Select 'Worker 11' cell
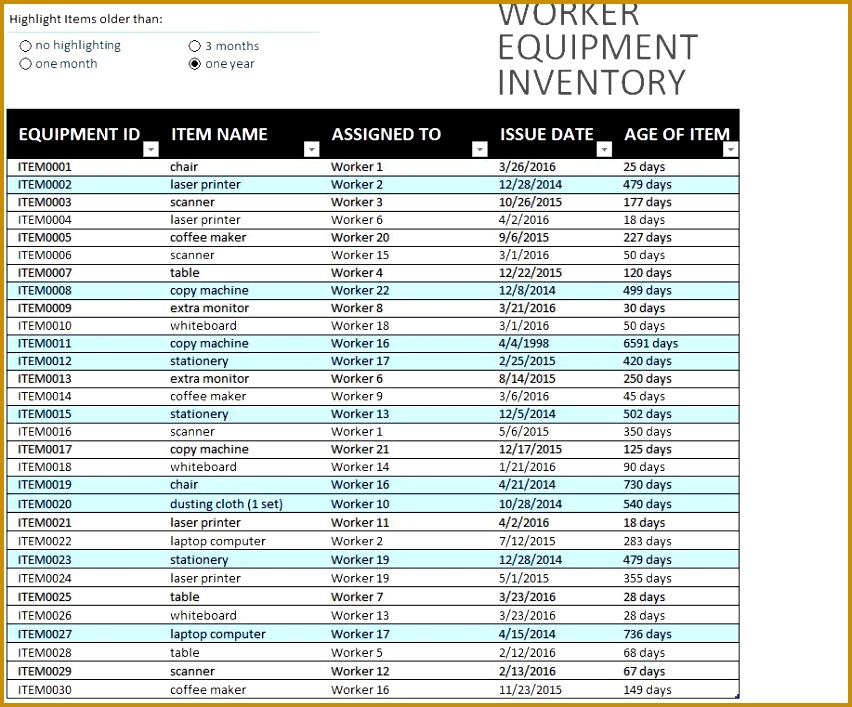Image resolution: width=852 pixels, height=707 pixels. [x=360, y=523]
